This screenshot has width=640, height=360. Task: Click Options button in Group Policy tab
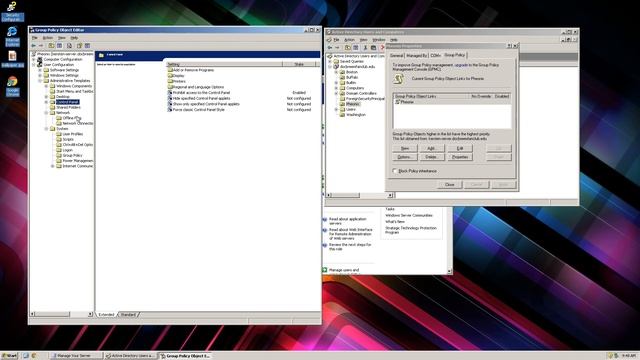point(405,157)
